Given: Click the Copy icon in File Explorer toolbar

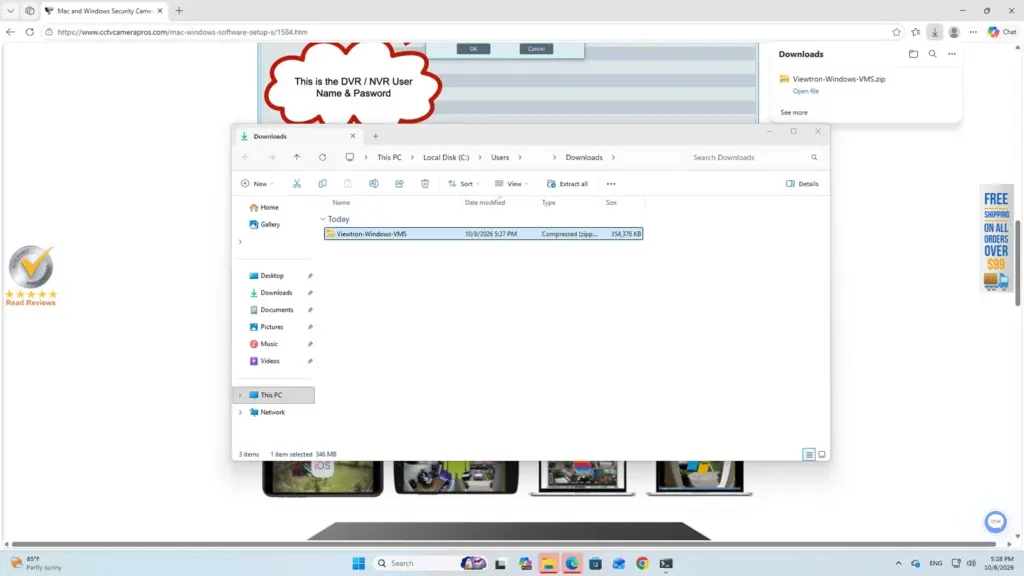Looking at the screenshot, I should pos(323,184).
